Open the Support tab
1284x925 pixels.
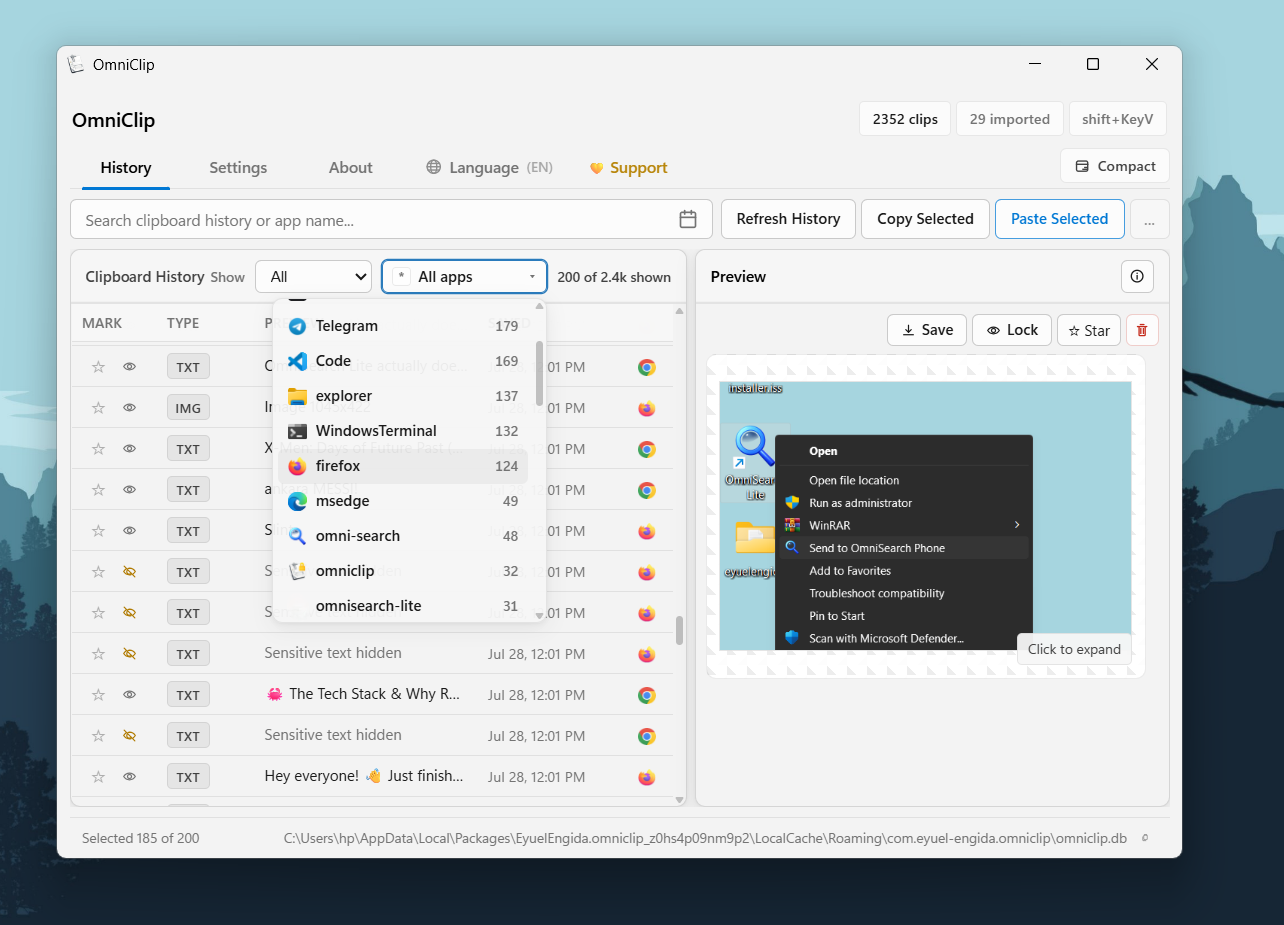pyautogui.click(x=628, y=168)
